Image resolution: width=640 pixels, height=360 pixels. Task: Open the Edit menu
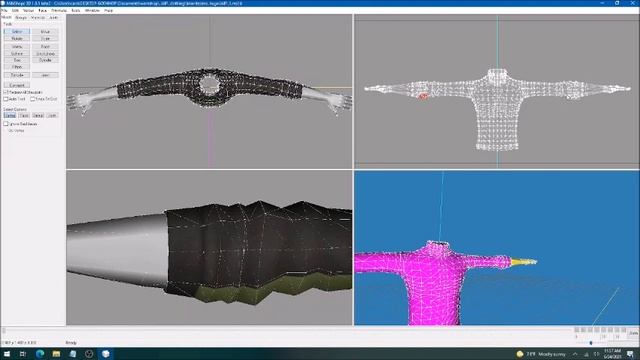(x=15, y=10)
